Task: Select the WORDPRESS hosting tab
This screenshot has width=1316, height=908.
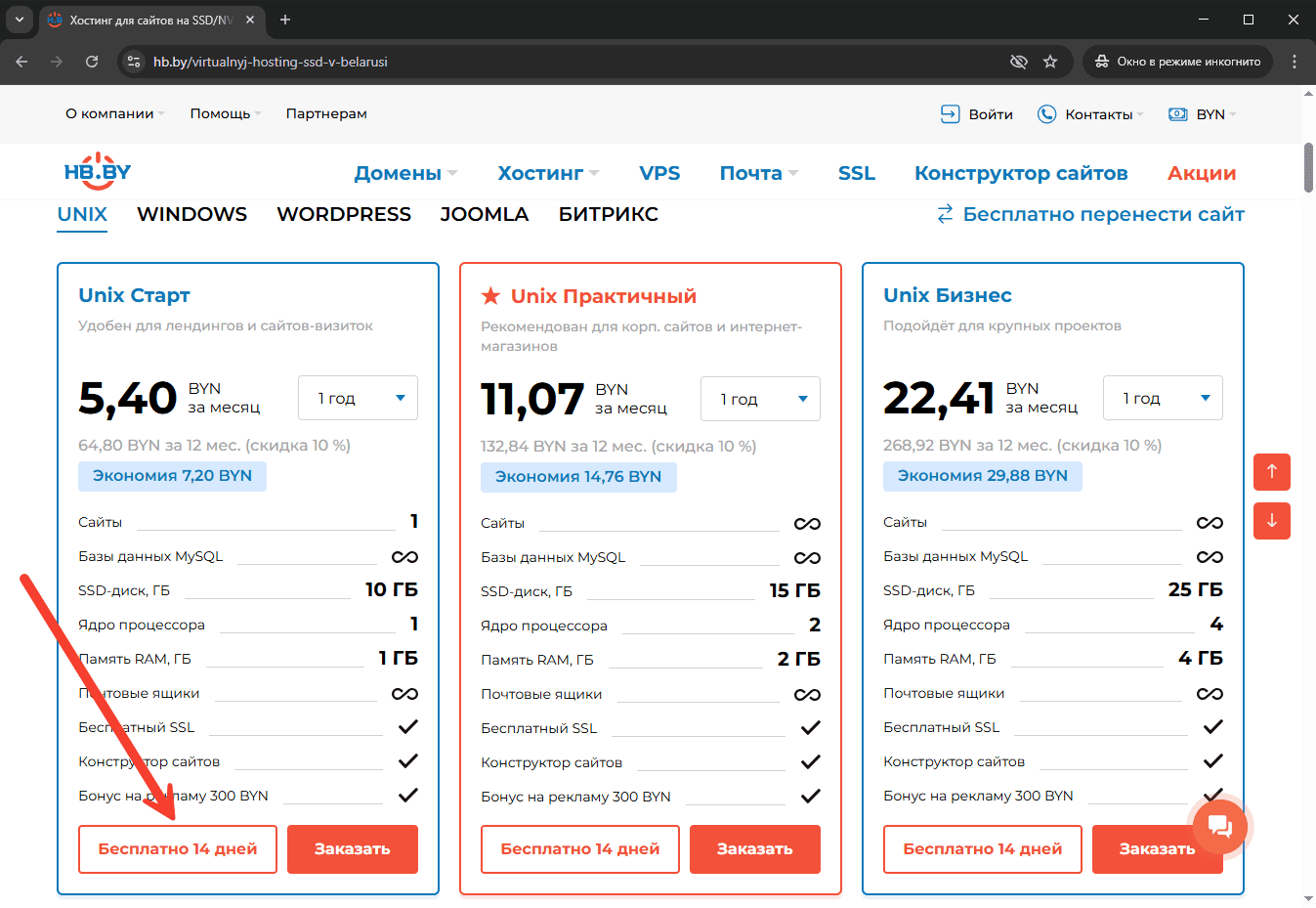Action: pos(343,214)
